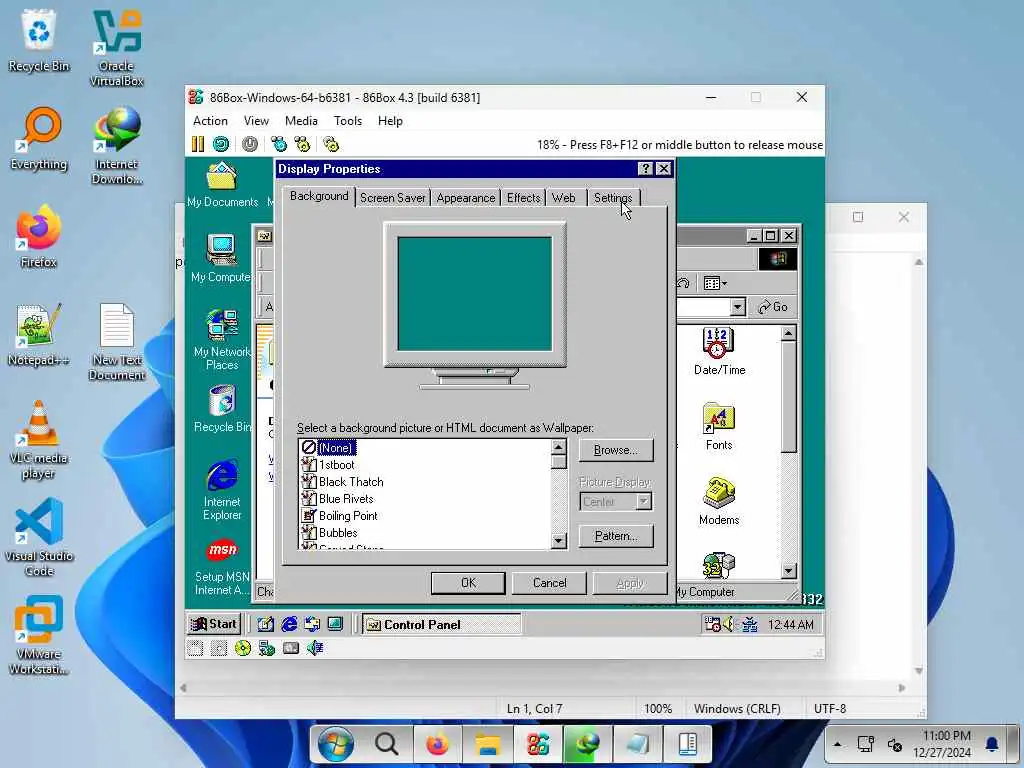The image size is (1024, 768).
Task: Click OK in Display Properties
Action: [468, 583]
